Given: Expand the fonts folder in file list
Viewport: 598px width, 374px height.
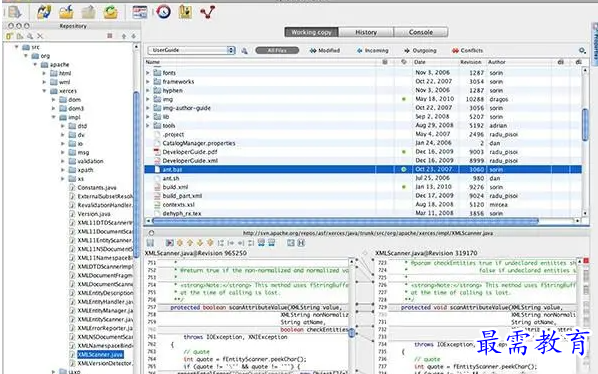Looking at the screenshot, I should tap(148, 72).
